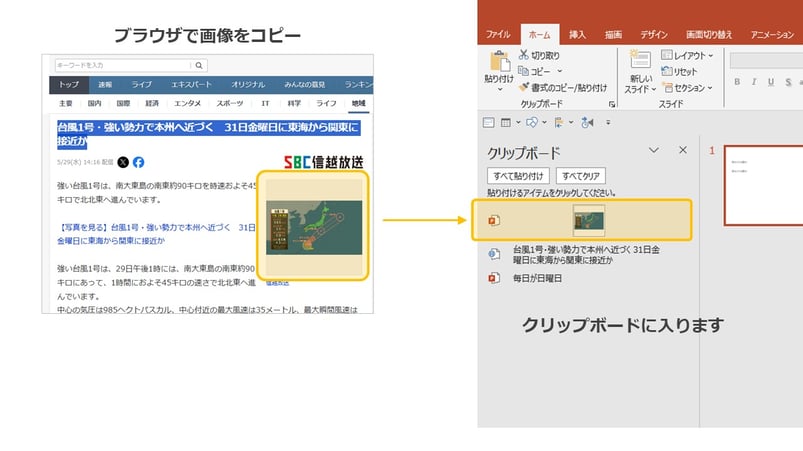Click the shapes icon in Quick Access bar
The height and width of the screenshot is (451, 803).
tap(532, 122)
